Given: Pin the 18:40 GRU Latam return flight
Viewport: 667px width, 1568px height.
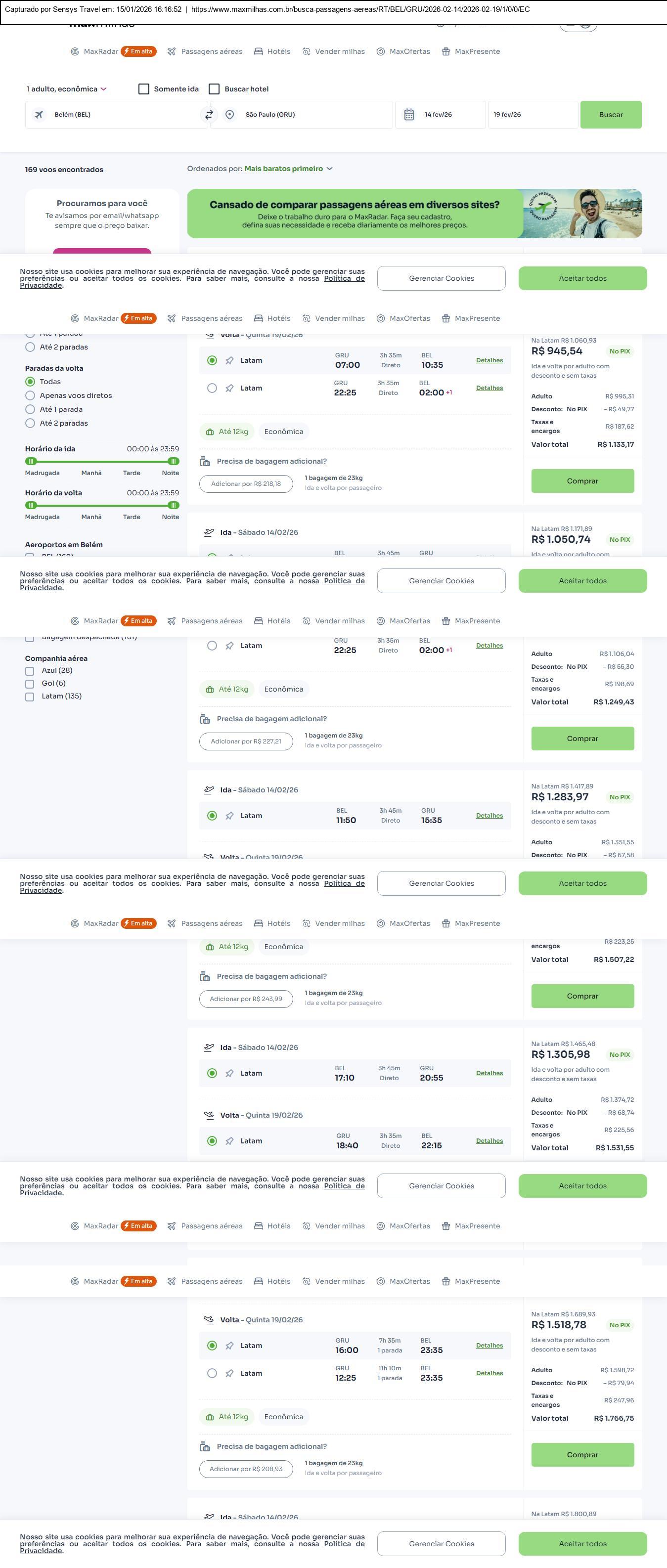Looking at the screenshot, I should pos(229,1141).
